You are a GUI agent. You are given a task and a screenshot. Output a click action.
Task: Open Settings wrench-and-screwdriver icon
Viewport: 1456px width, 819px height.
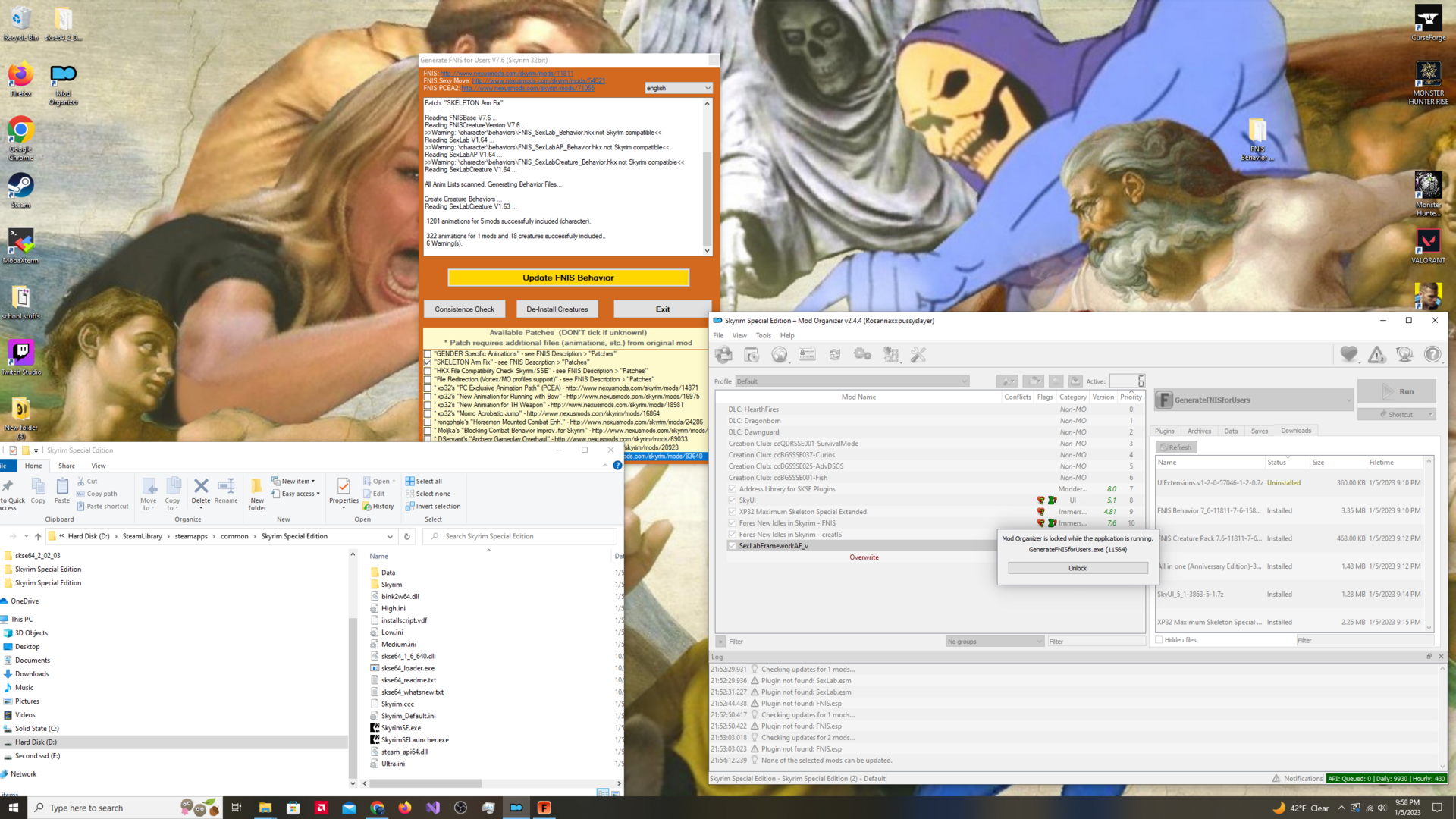[918, 354]
